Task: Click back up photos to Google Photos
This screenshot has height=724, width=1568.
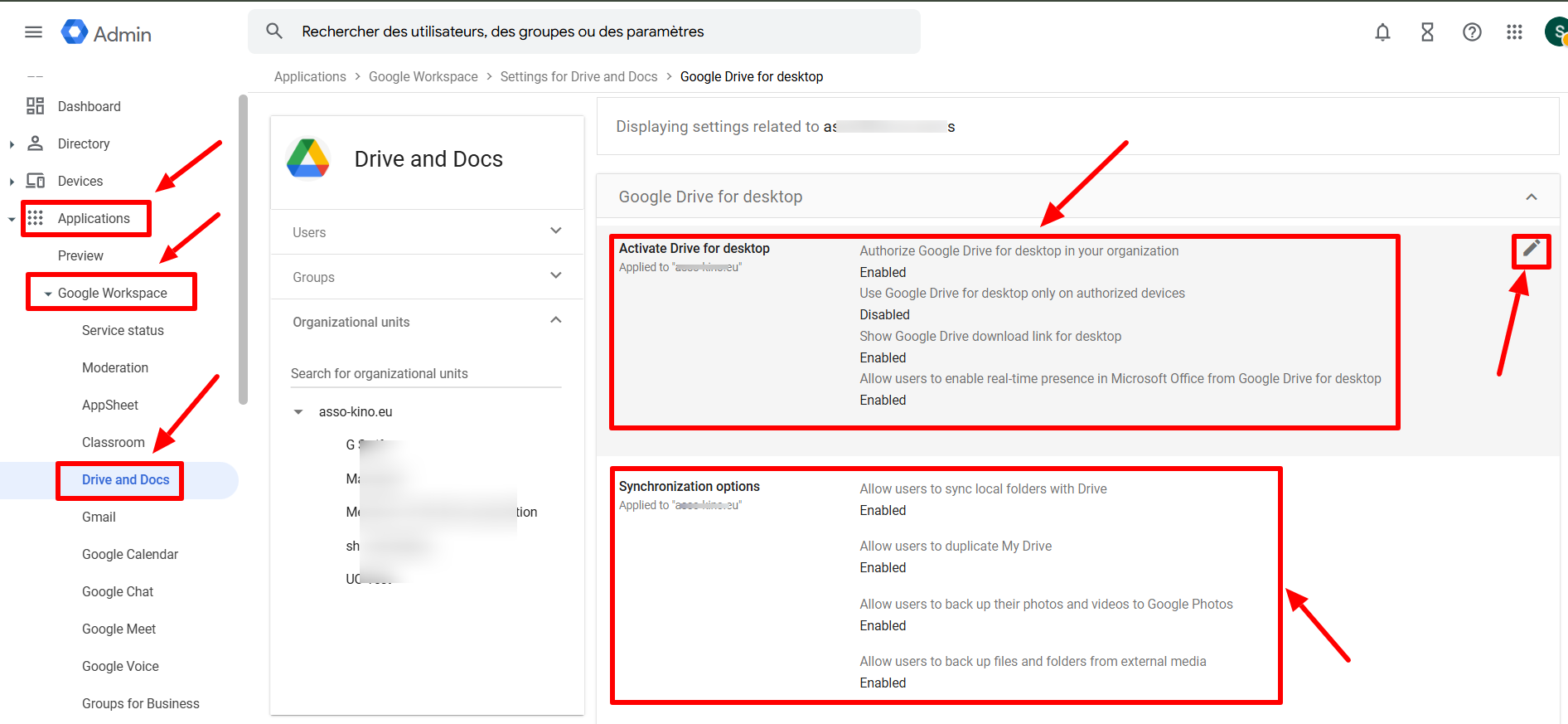Action: 1047,604
